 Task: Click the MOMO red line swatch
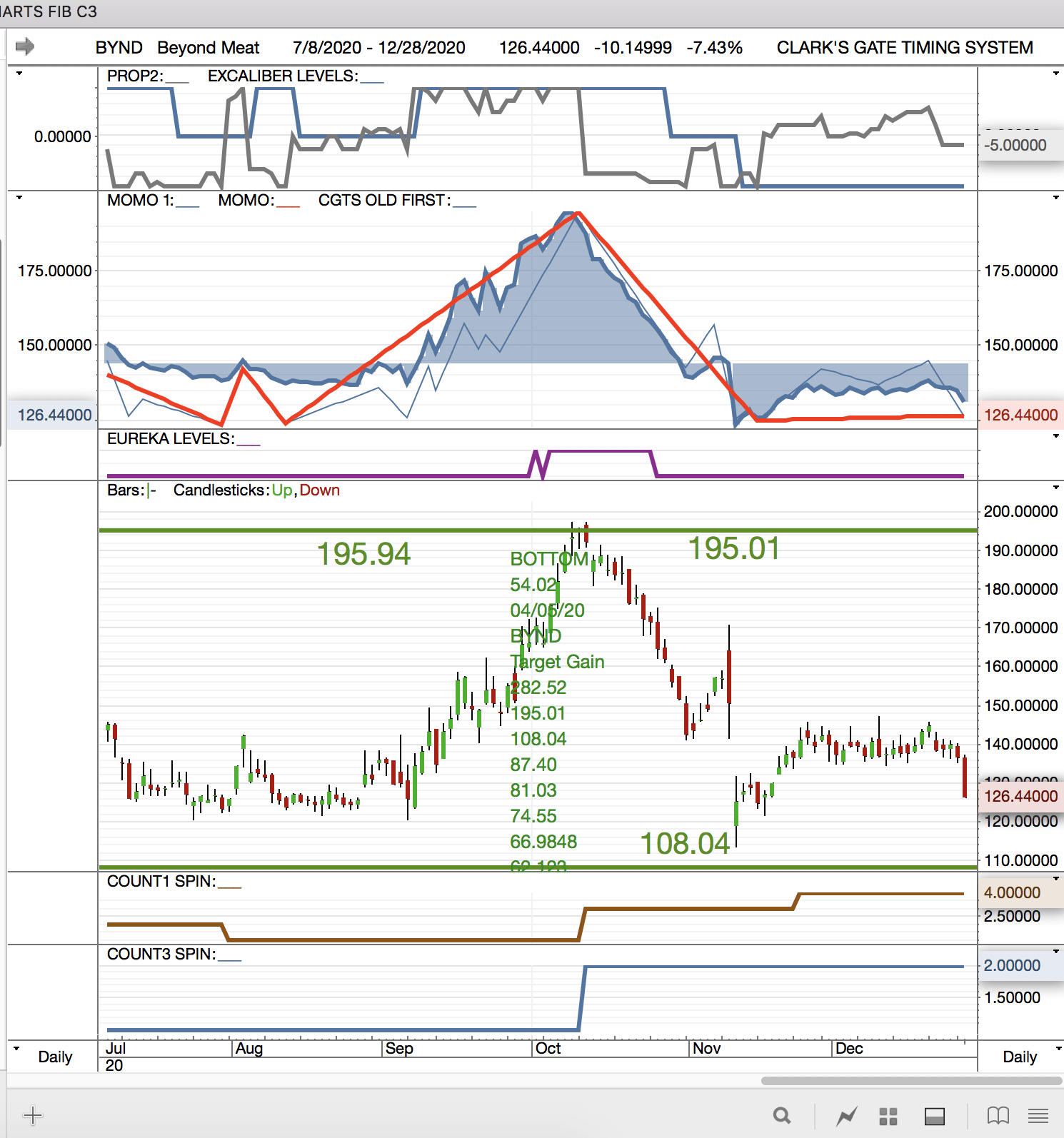tap(288, 206)
